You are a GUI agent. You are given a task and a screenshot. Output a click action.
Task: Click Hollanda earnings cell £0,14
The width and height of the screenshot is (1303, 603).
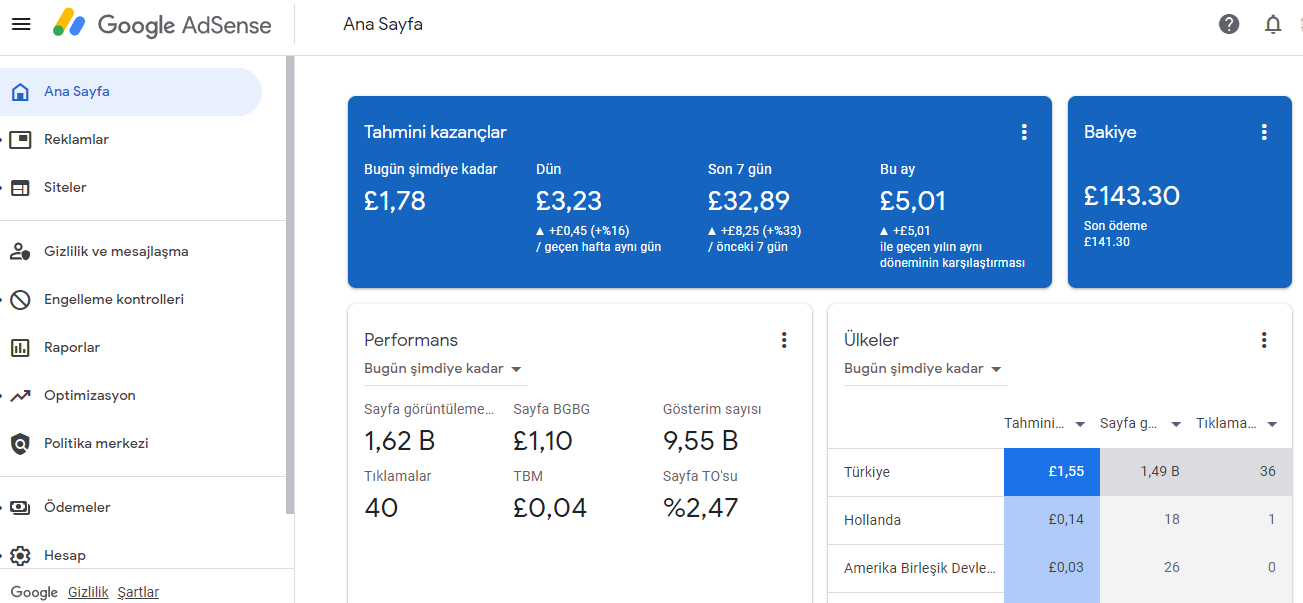tap(1052, 520)
